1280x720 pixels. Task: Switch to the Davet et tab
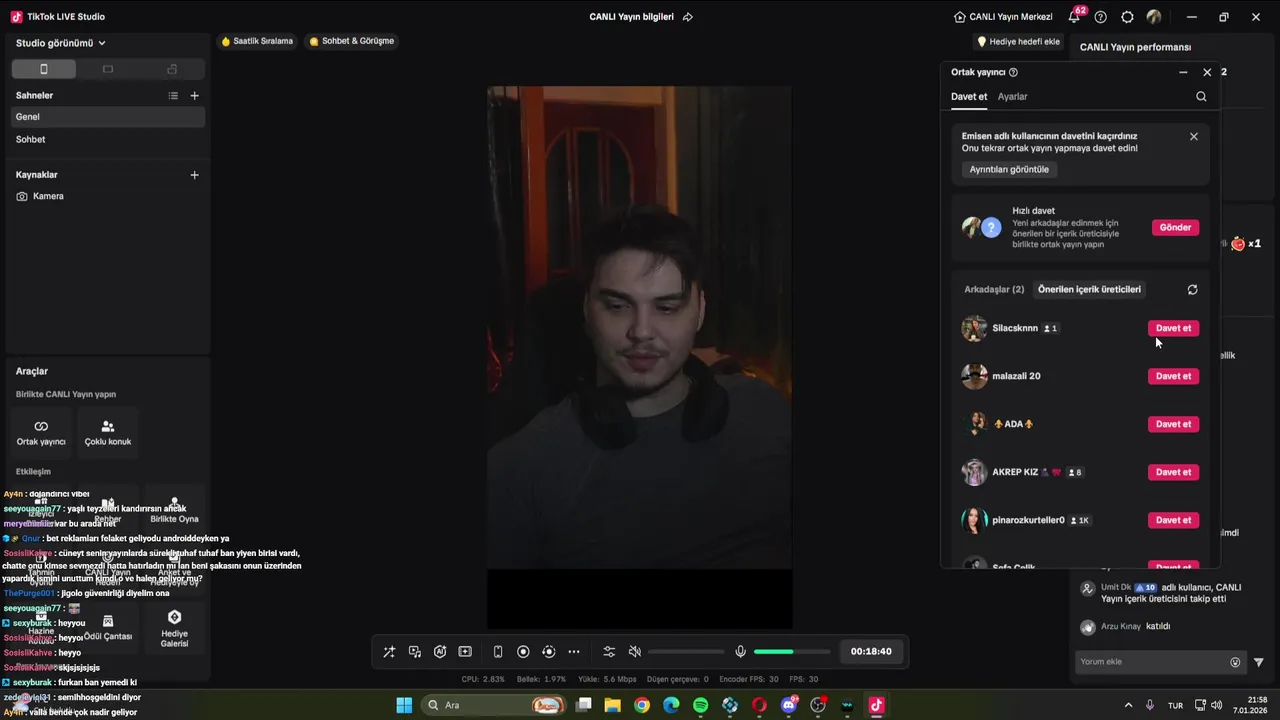pos(969,97)
